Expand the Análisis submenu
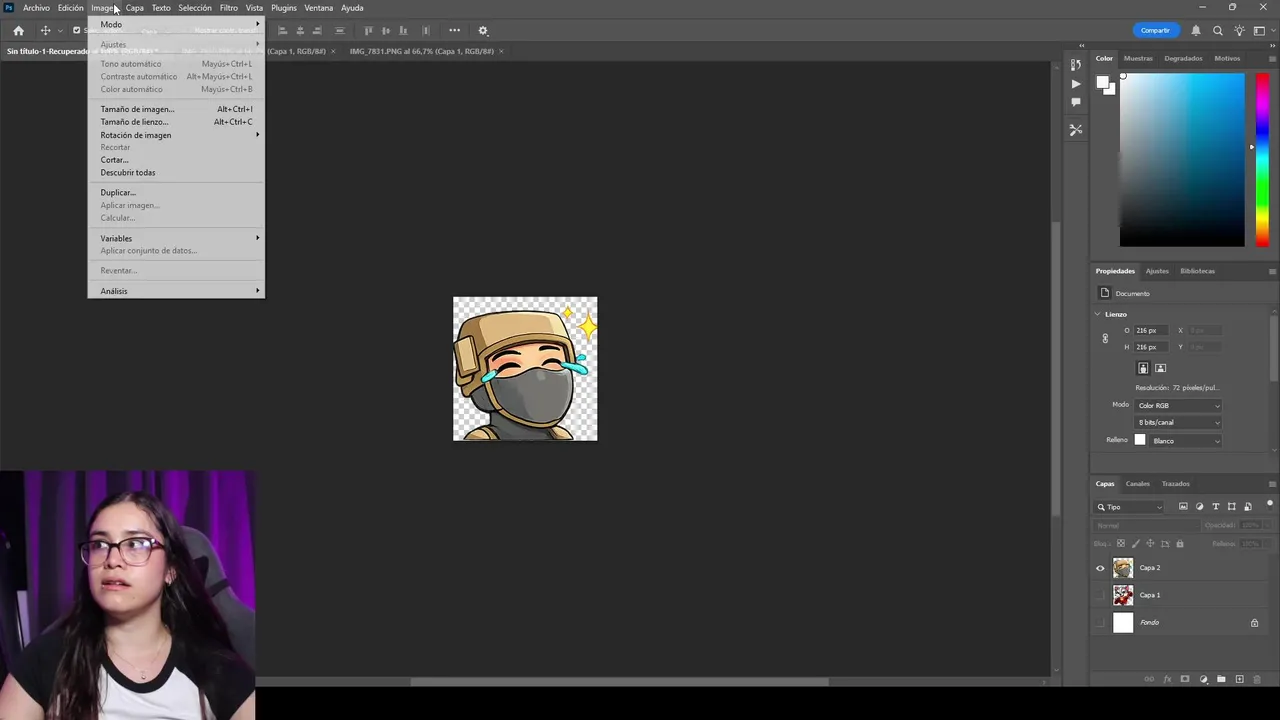This screenshot has height=720, width=1280. (x=176, y=291)
